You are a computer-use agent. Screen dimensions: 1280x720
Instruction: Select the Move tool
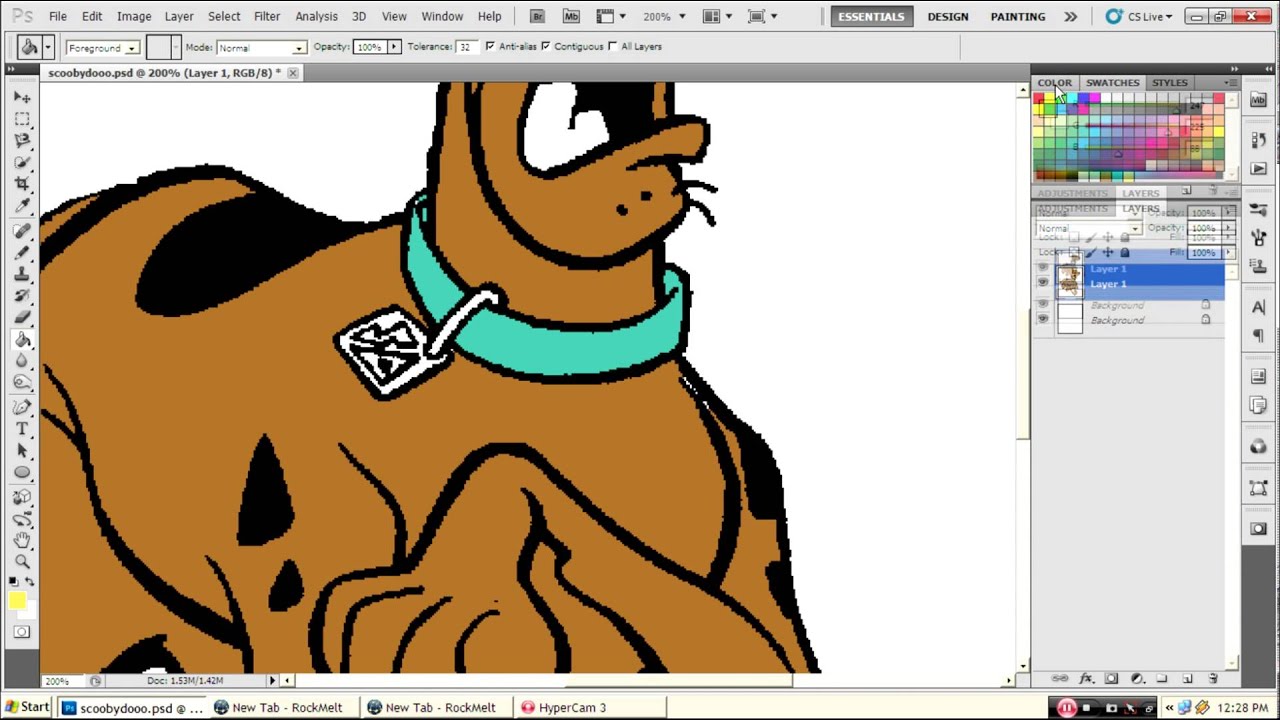(x=22, y=97)
